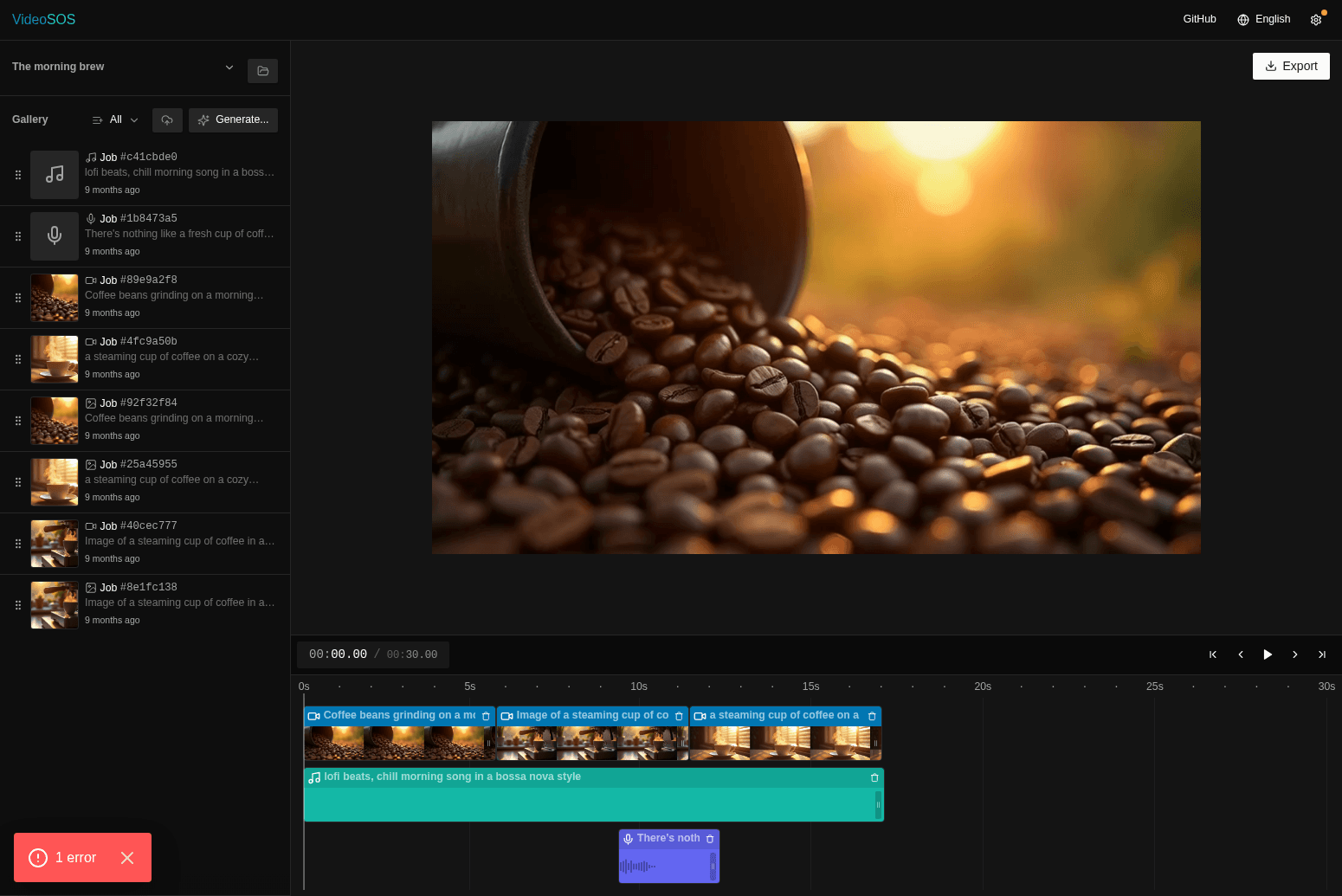Open the 'The morning brew' project dropdown
This screenshot has height=896, width=1342.
[x=229, y=67]
